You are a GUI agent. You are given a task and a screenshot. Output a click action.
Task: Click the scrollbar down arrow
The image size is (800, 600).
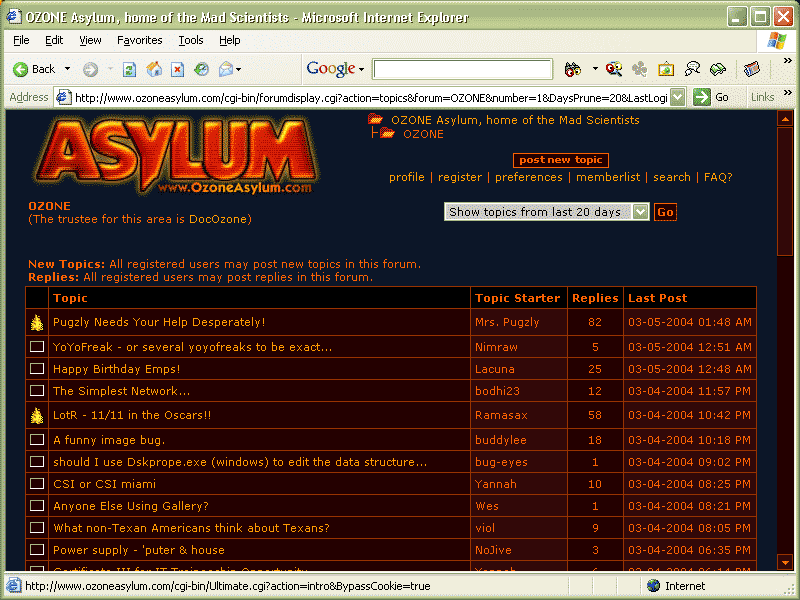pos(784,562)
